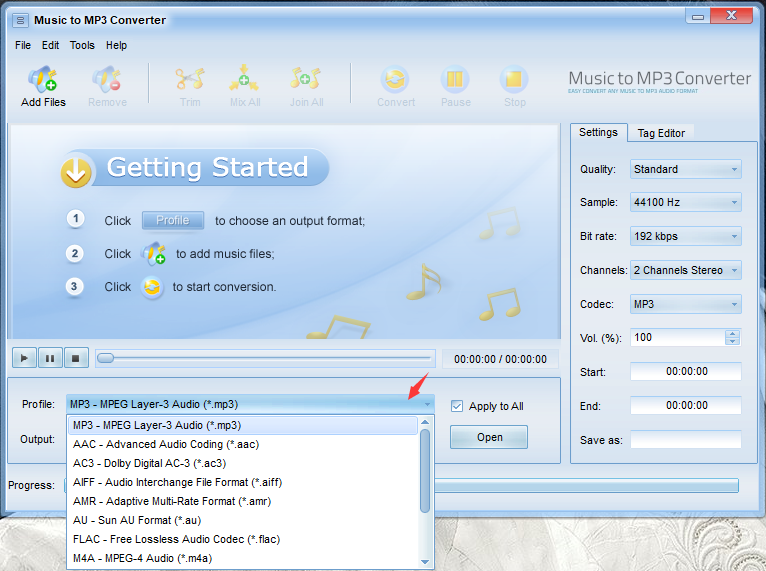Image resolution: width=766 pixels, height=571 pixels.
Task: Click the profile list scrollbar thumb
Action: click(x=425, y=470)
